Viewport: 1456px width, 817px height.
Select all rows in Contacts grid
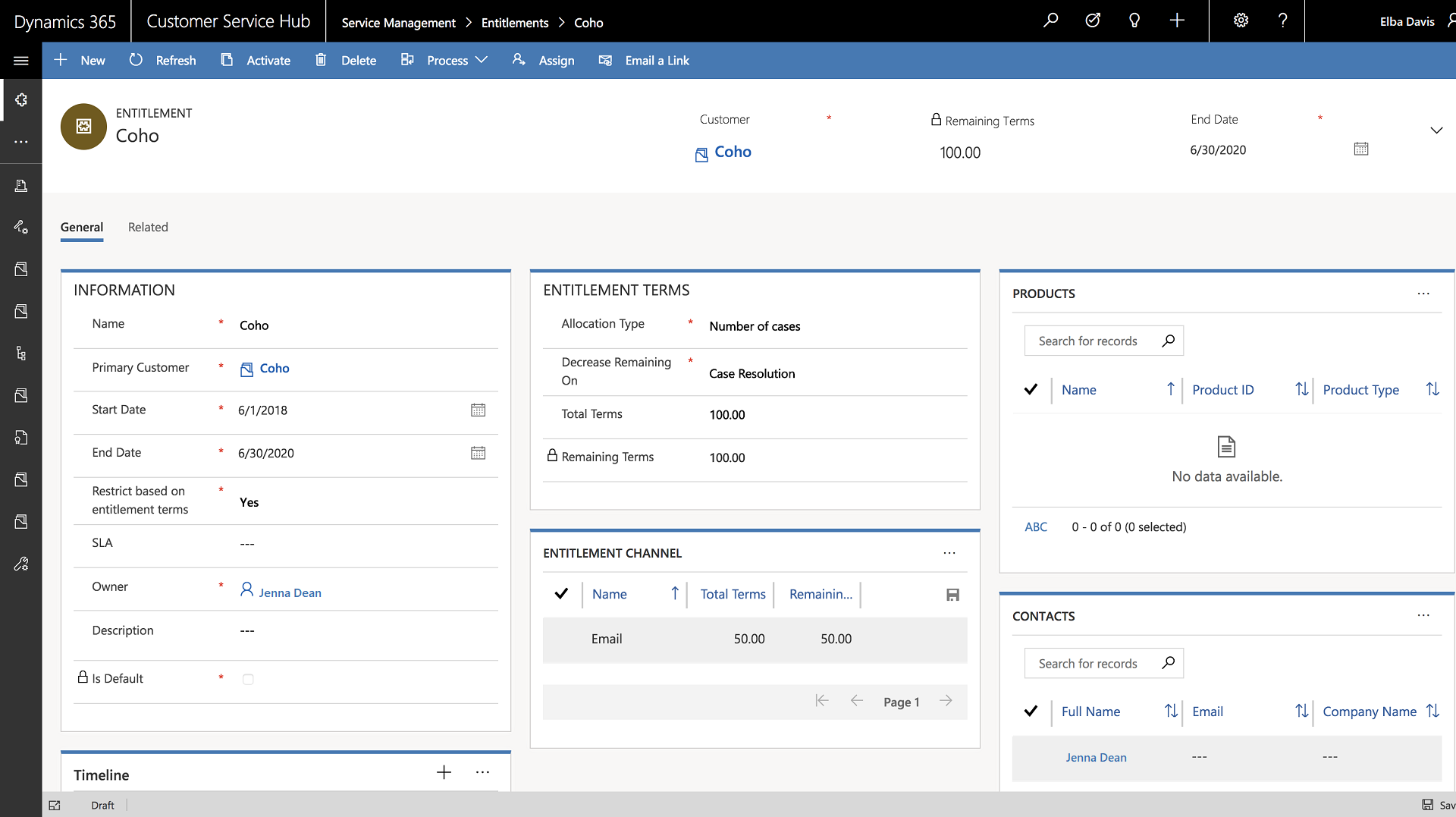[1031, 712]
